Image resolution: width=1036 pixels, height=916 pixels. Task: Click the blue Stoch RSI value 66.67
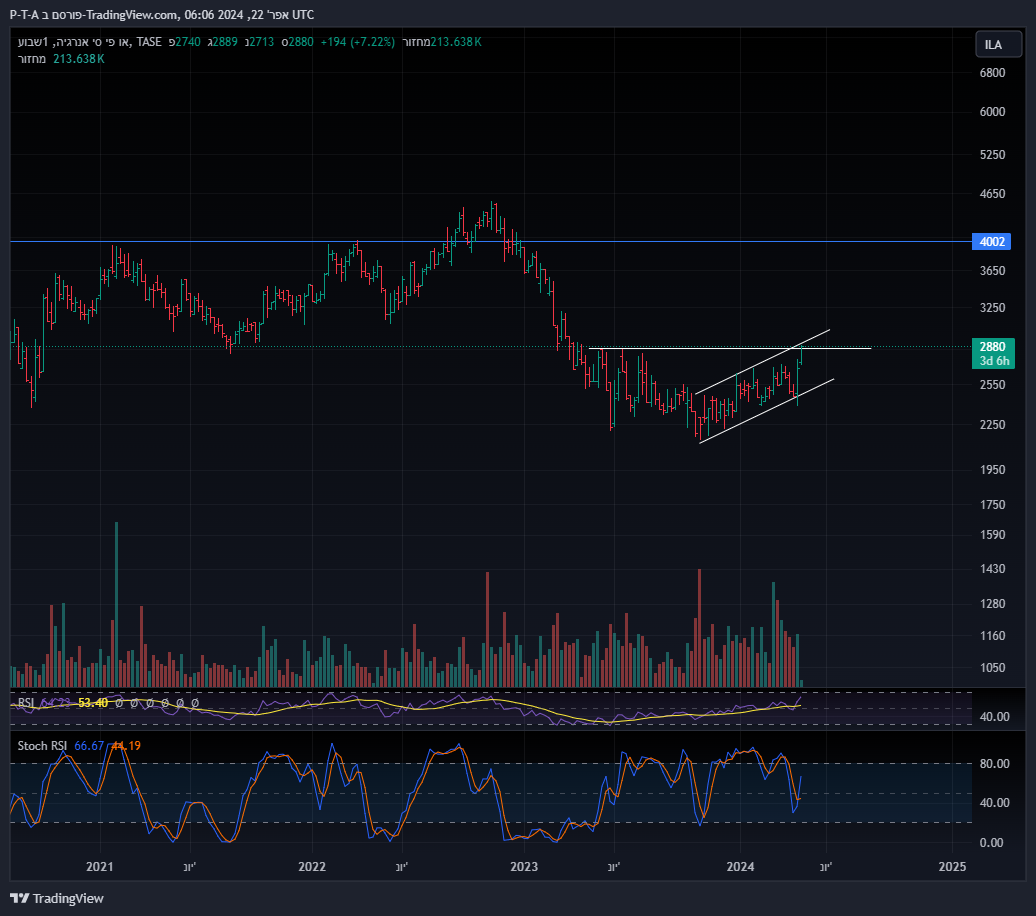[x=90, y=745]
